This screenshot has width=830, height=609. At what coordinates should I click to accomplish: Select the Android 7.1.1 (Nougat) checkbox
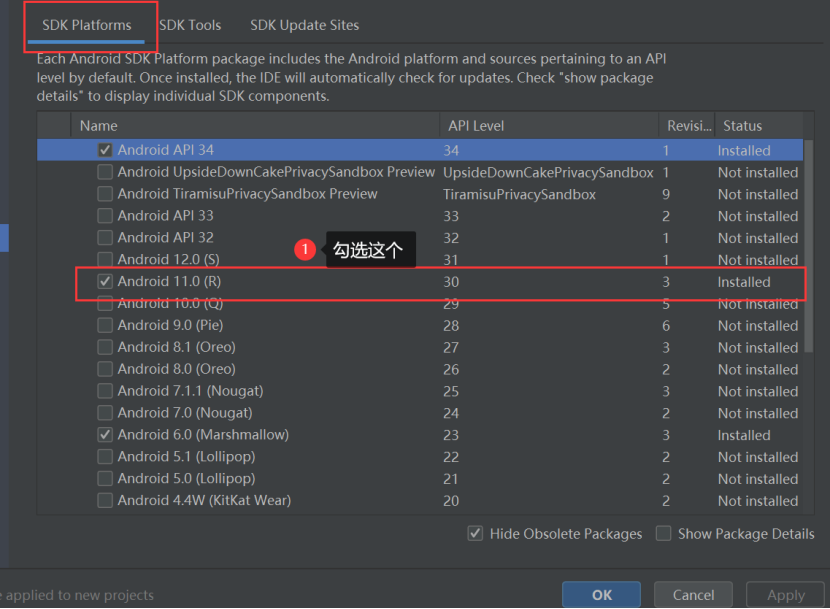click(x=105, y=391)
